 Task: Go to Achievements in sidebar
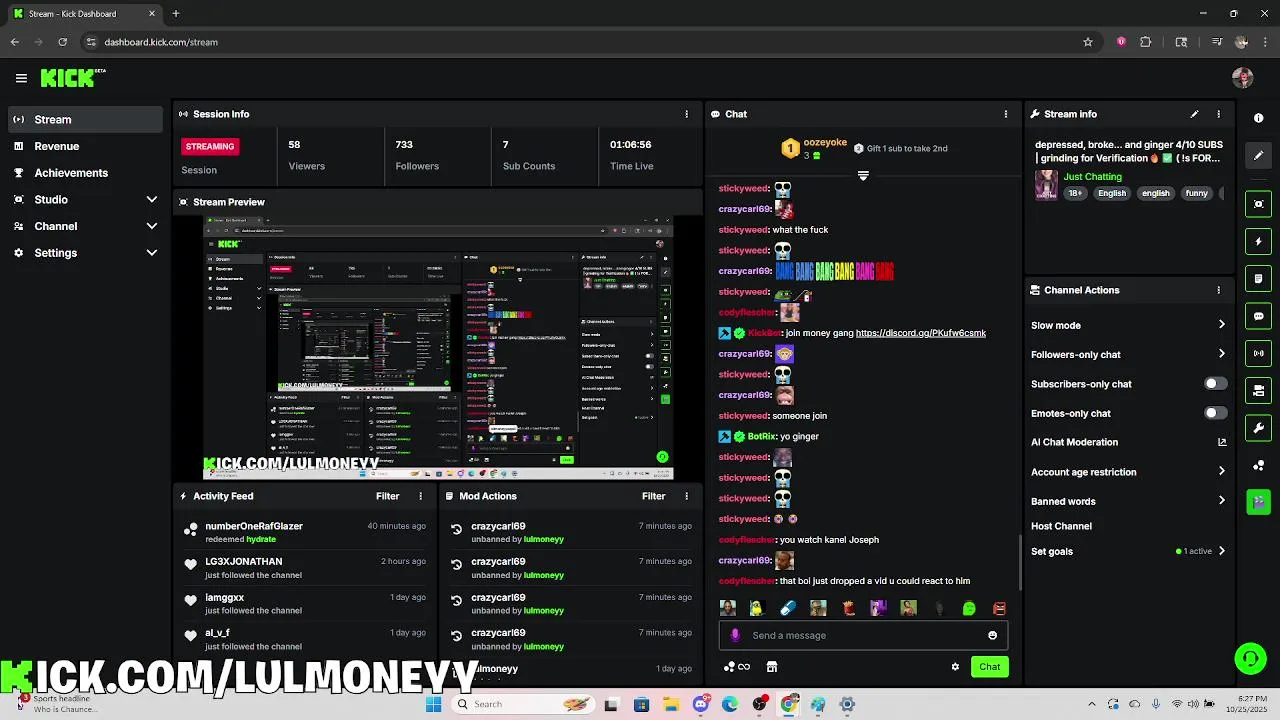85,173
